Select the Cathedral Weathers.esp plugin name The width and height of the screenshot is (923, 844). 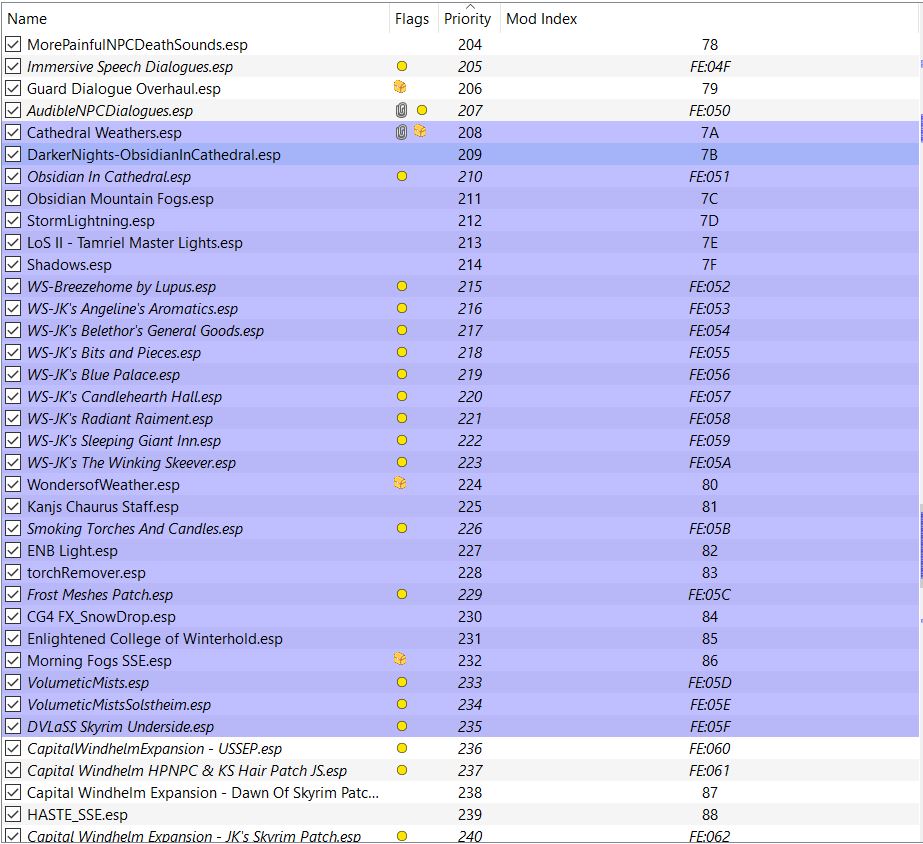click(x=104, y=132)
